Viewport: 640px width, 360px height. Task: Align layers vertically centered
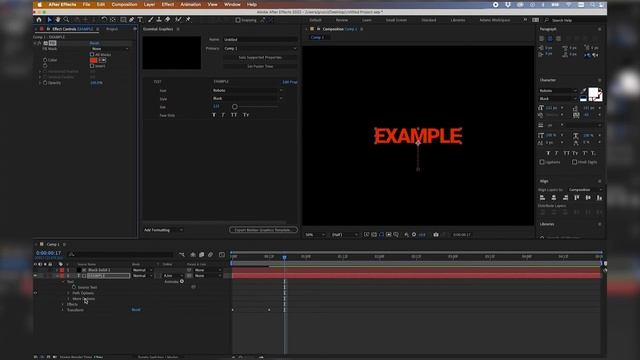[x=588, y=198]
